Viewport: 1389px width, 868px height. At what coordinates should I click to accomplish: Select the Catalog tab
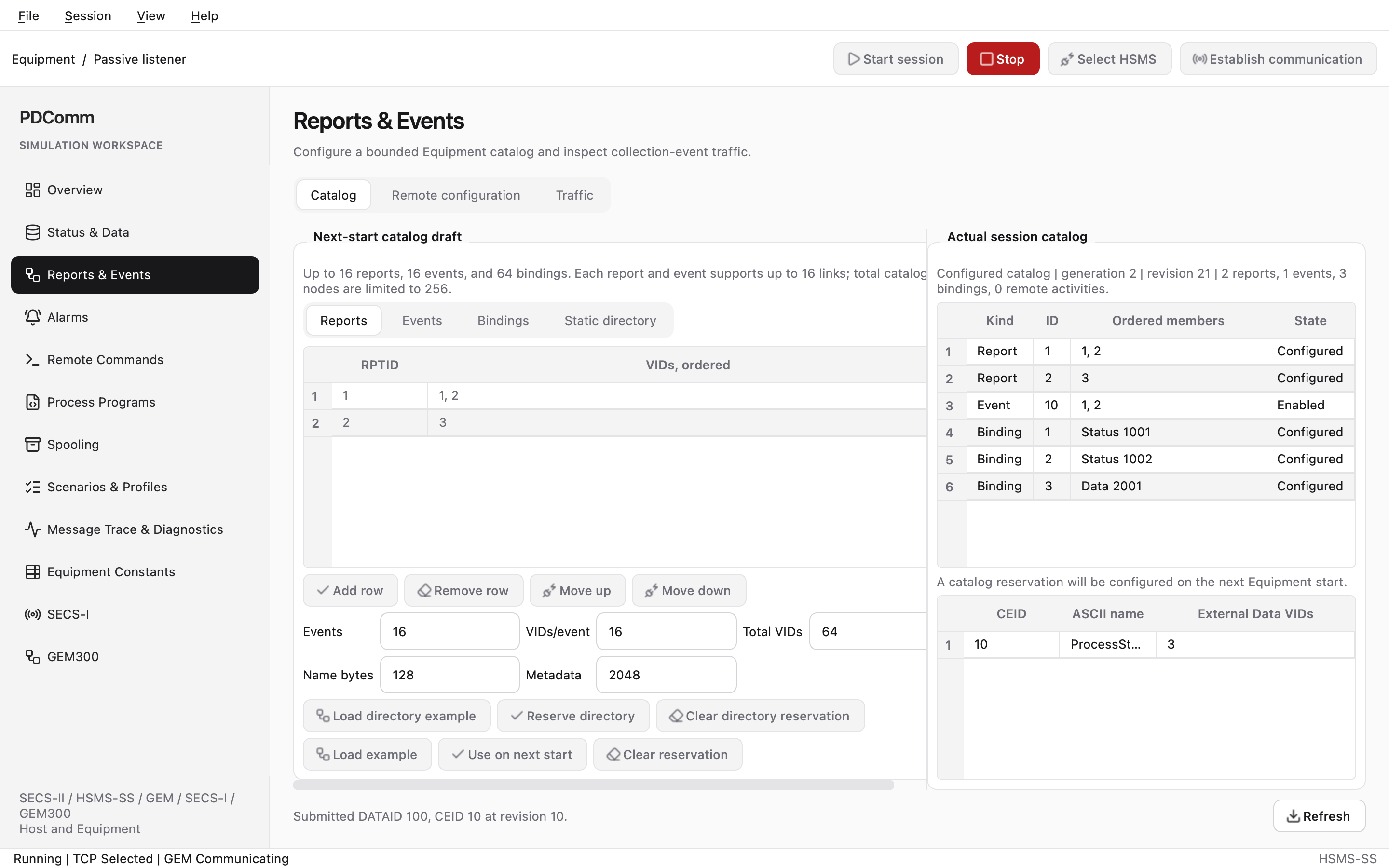coord(333,195)
